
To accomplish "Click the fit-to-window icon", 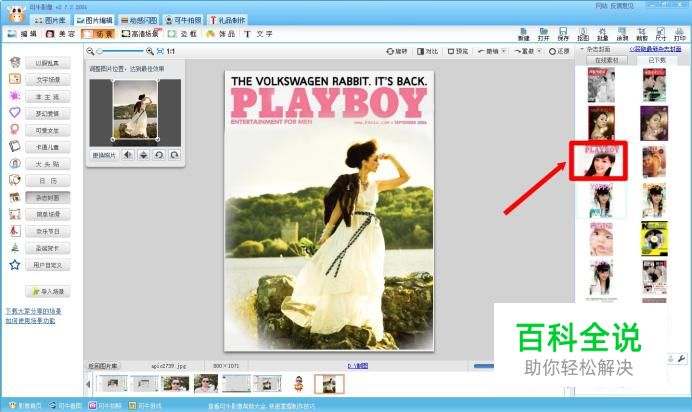I will 160,51.
